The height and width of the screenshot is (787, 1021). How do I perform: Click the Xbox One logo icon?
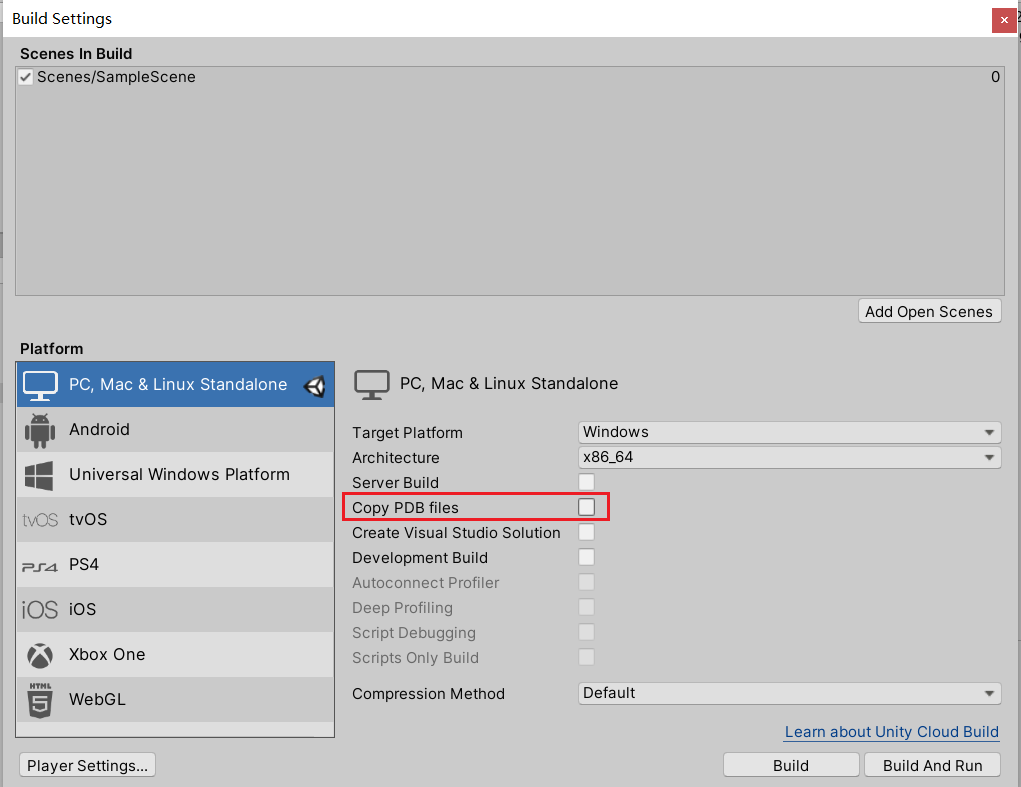pos(40,656)
